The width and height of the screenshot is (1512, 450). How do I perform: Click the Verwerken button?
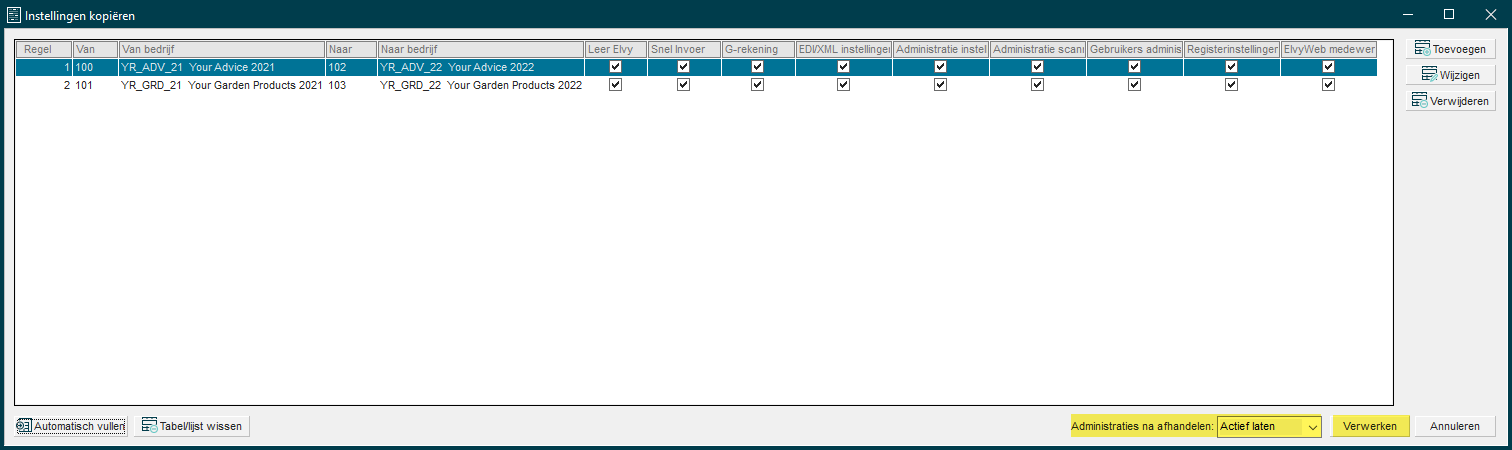pos(1370,426)
